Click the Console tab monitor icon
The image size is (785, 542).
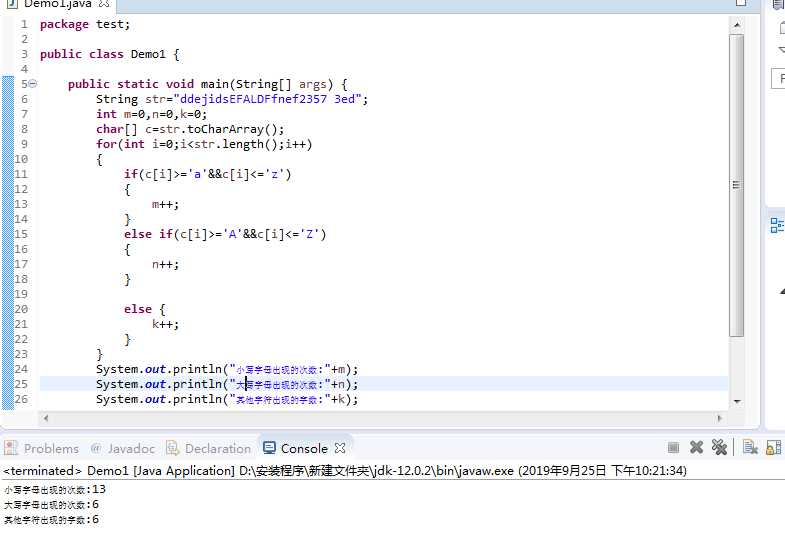(269, 447)
